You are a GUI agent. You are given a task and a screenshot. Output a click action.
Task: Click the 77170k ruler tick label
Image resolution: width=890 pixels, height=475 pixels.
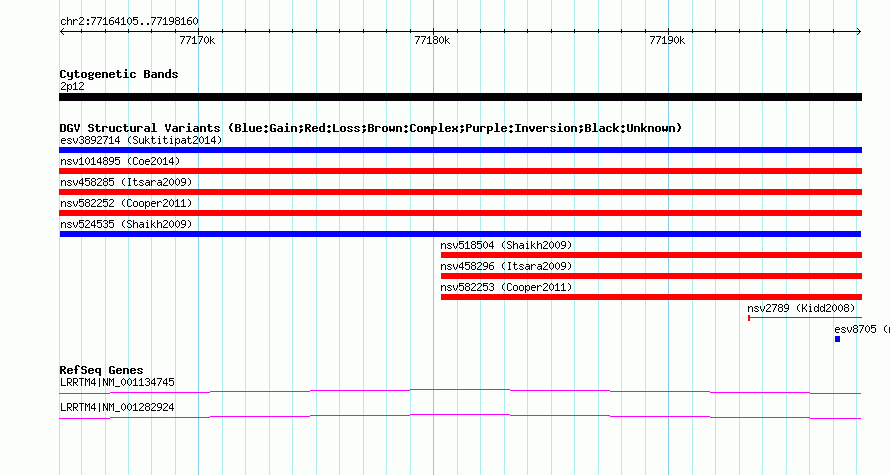pos(197,40)
